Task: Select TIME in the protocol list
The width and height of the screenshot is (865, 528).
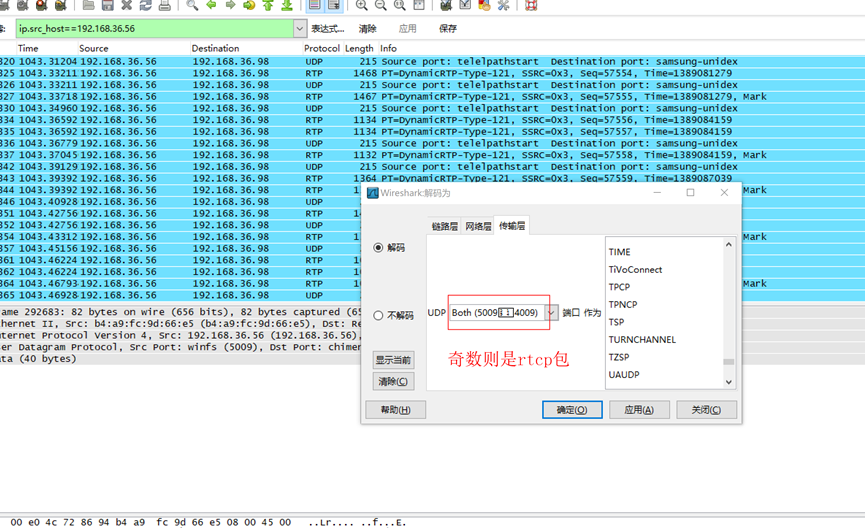Action: pyautogui.click(x=620, y=252)
